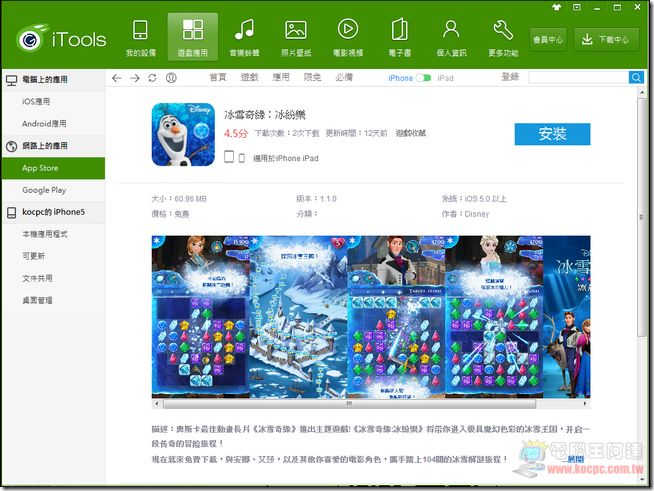Screen dimensions: 654x491
Task: Click the screenshot scrollbar left arrow
Action: click(x=156, y=403)
